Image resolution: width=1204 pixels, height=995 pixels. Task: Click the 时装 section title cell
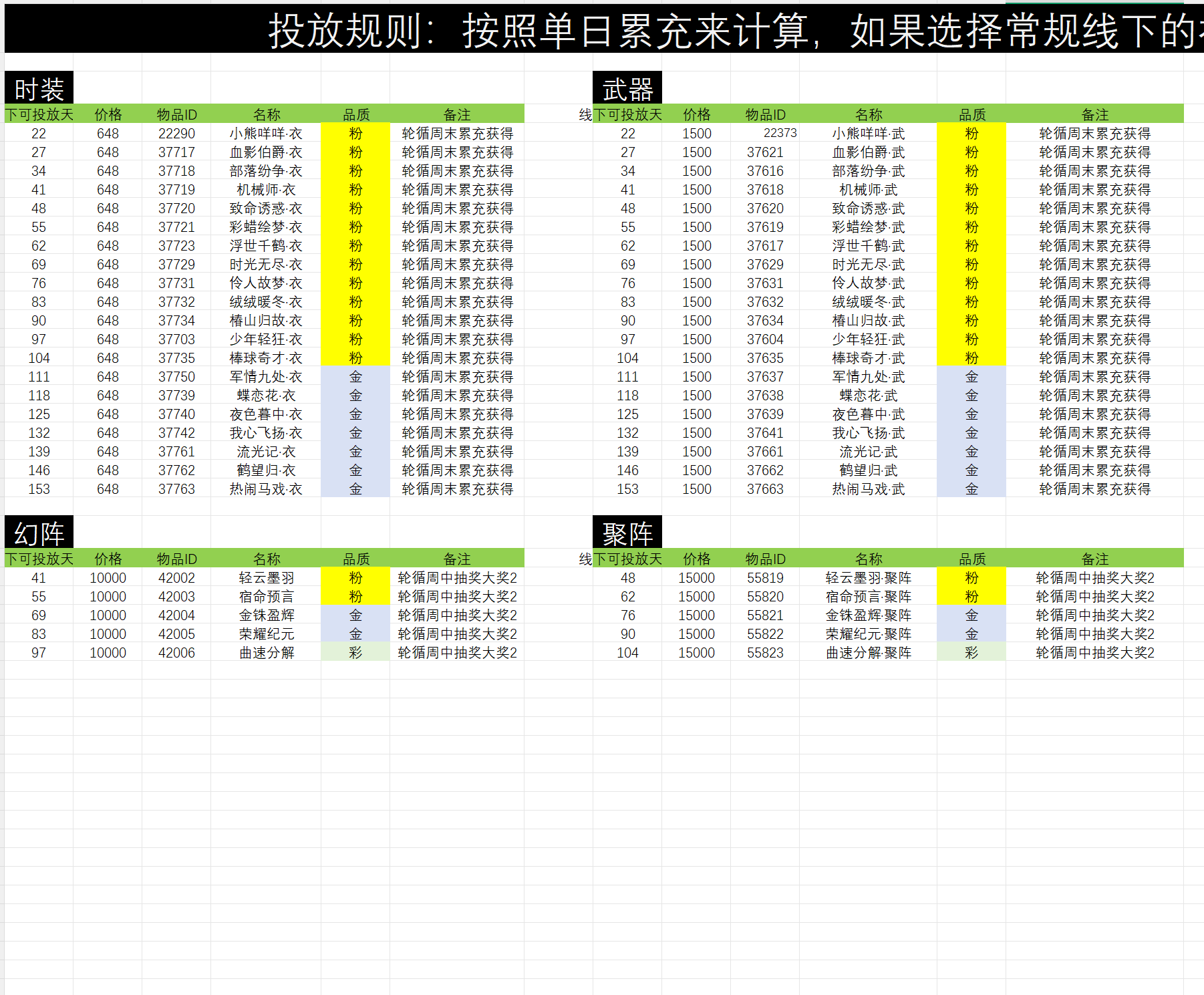coord(39,89)
